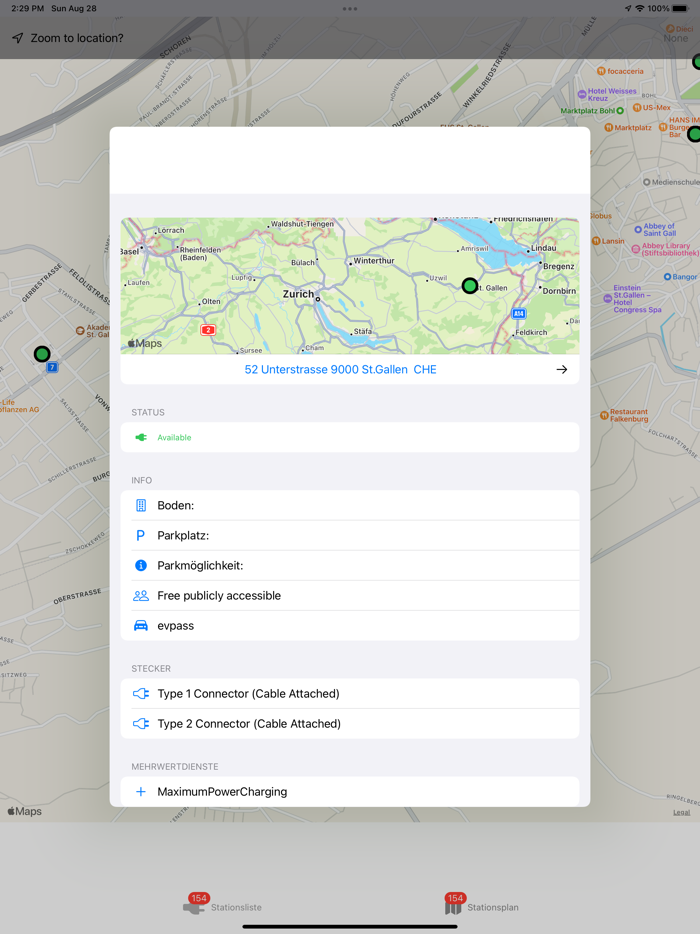Select the Free publicly accessible row
Viewport: 700px width, 934px height.
[350, 596]
